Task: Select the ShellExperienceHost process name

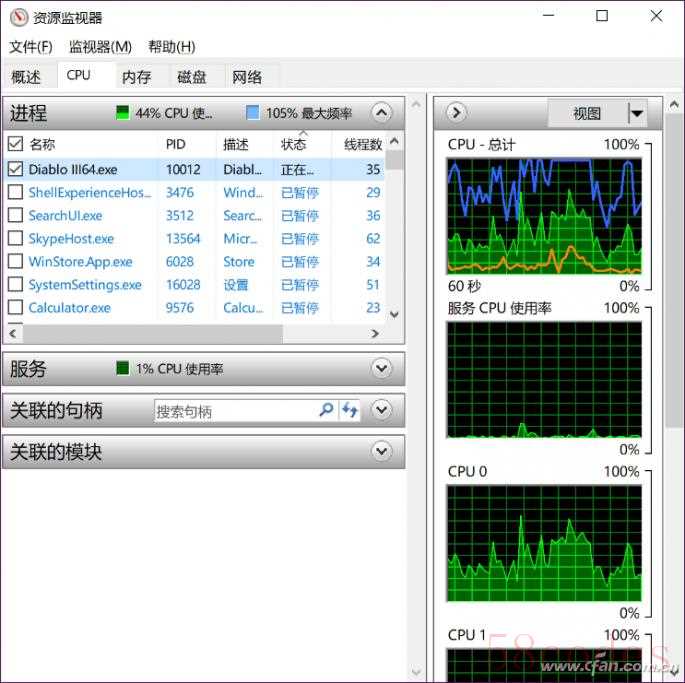Action: pos(90,192)
